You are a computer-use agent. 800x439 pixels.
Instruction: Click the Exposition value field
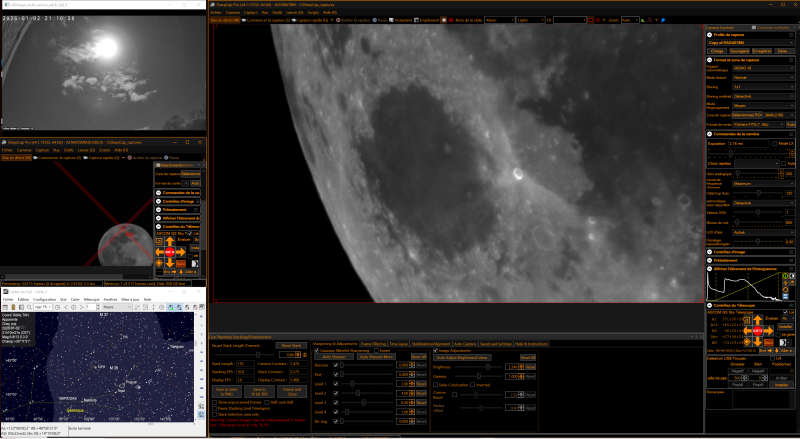(x=748, y=143)
